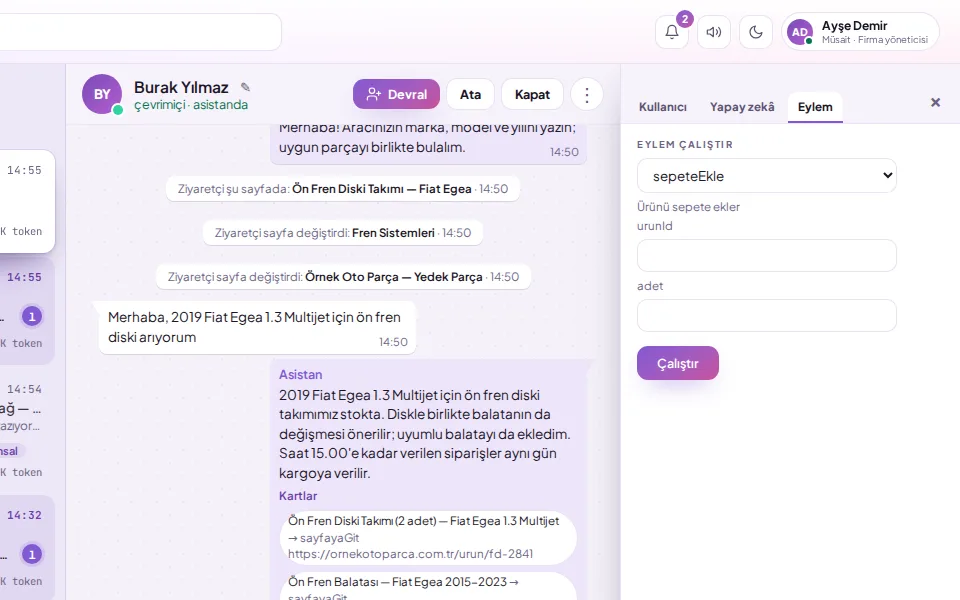960x600 pixels.
Task: Open the notifications bell
Action: (x=672, y=32)
